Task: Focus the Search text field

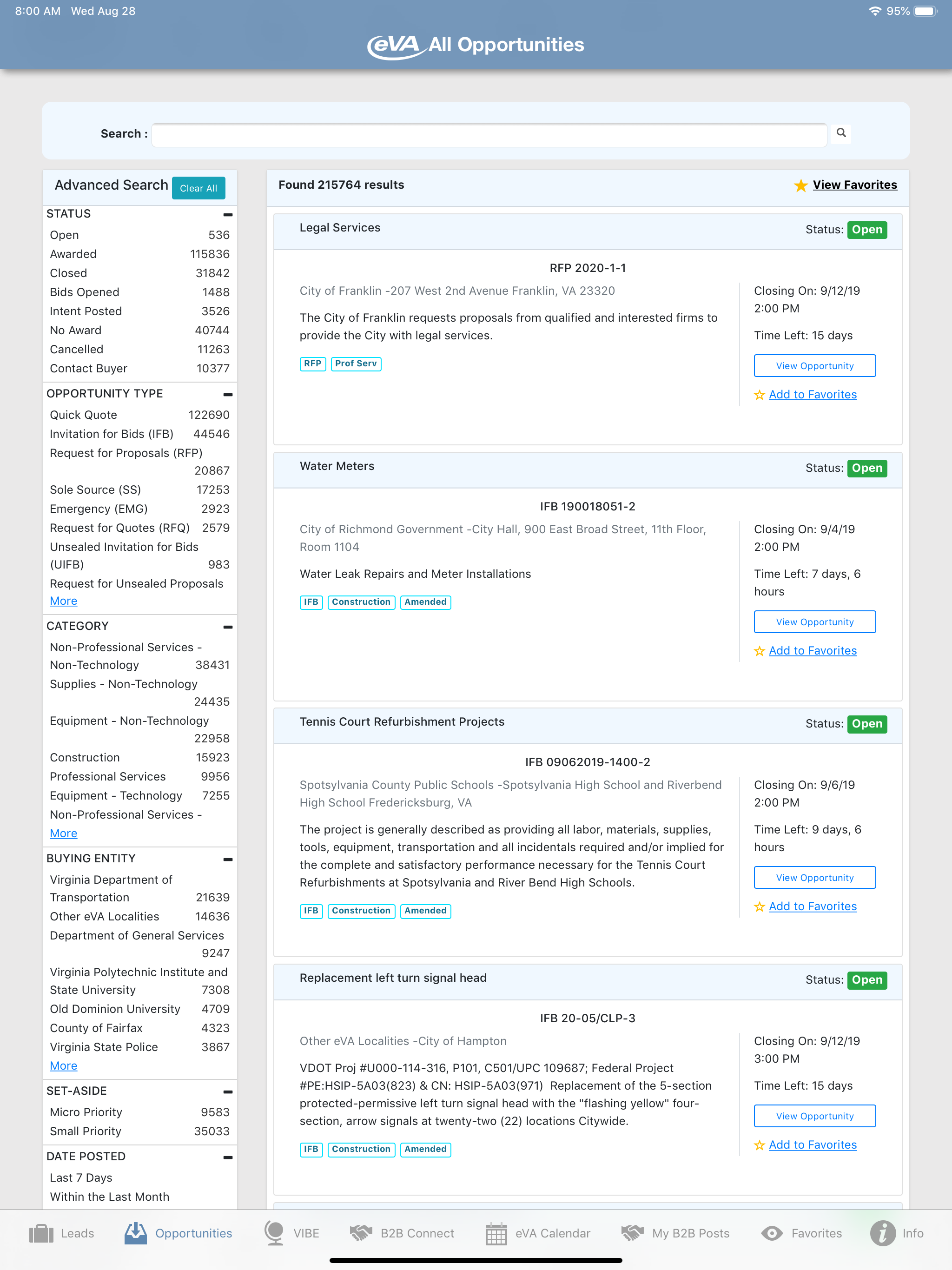Action: pyautogui.click(x=489, y=134)
